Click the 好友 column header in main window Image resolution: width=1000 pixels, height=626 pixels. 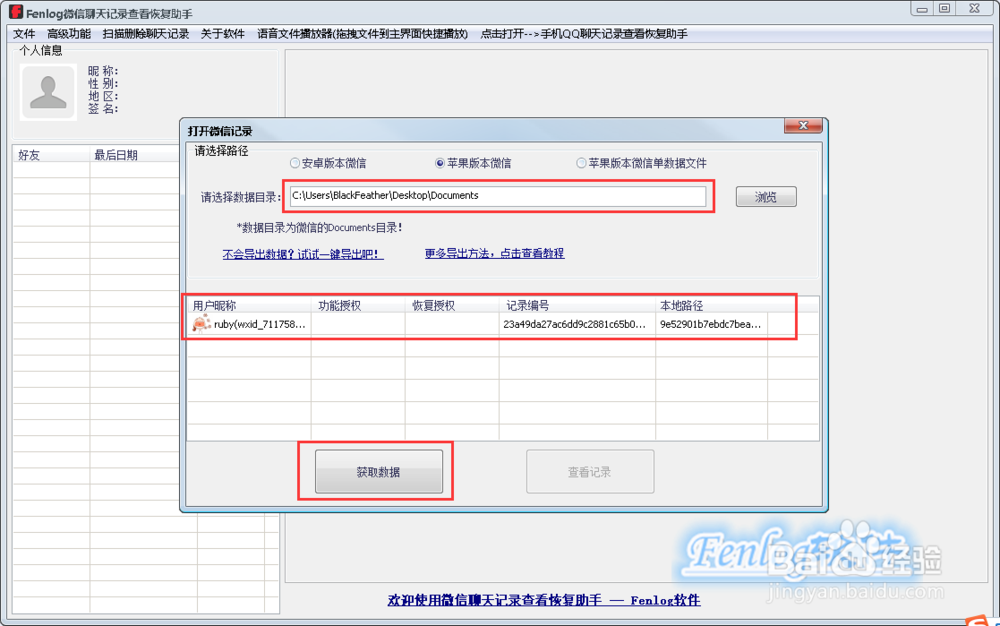51,155
